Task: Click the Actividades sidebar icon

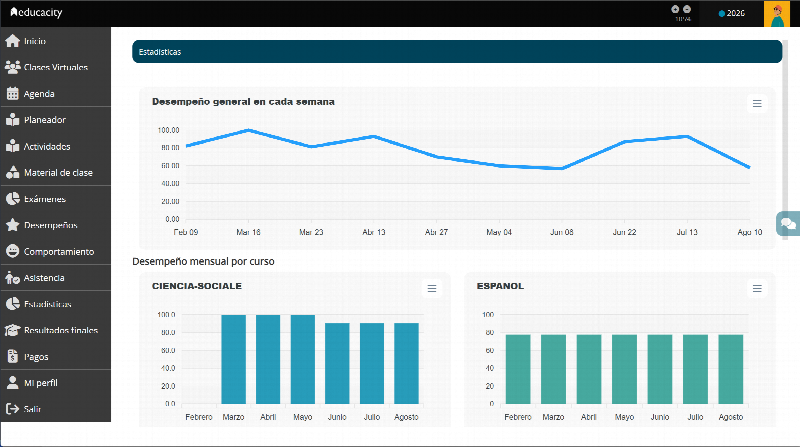Action: [12, 146]
